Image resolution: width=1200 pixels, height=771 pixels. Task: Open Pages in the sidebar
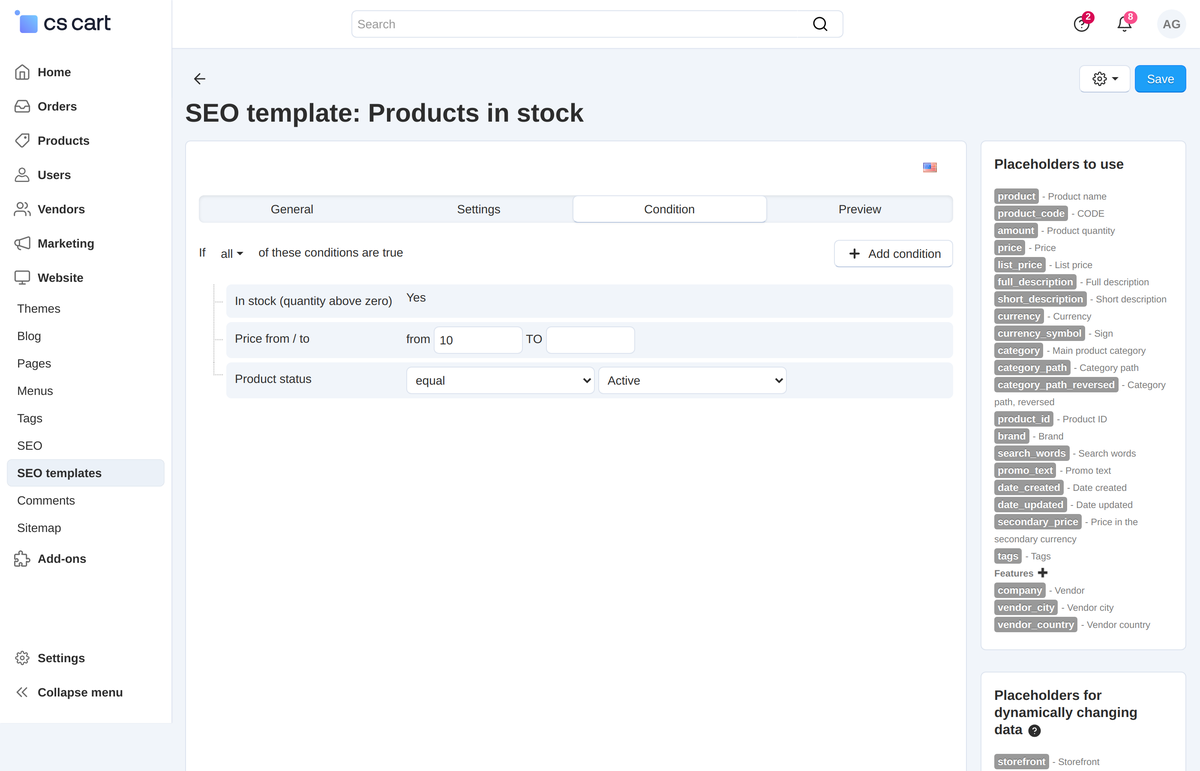34,364
